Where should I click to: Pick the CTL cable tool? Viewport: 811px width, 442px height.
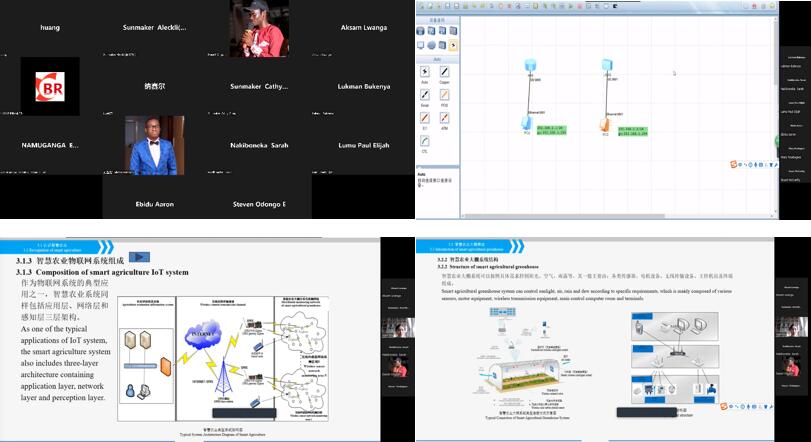click(424, 143)
